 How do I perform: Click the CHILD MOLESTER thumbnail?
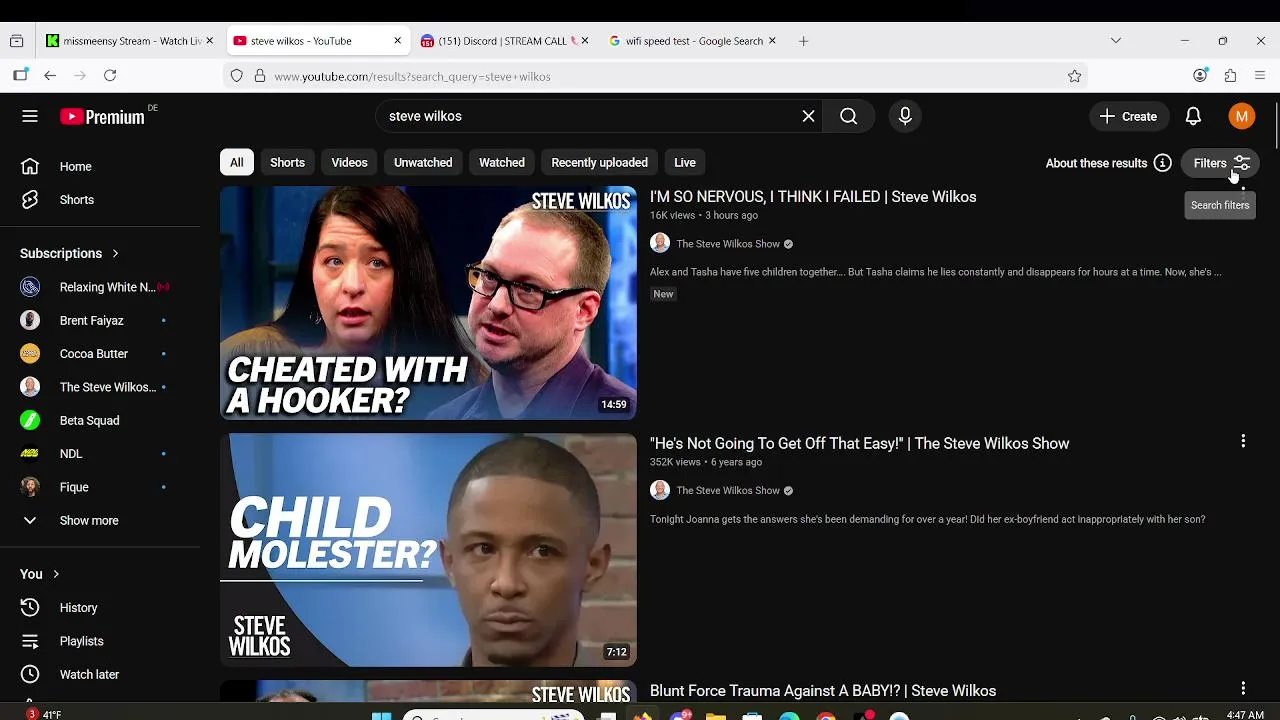(x=428, y=550)
